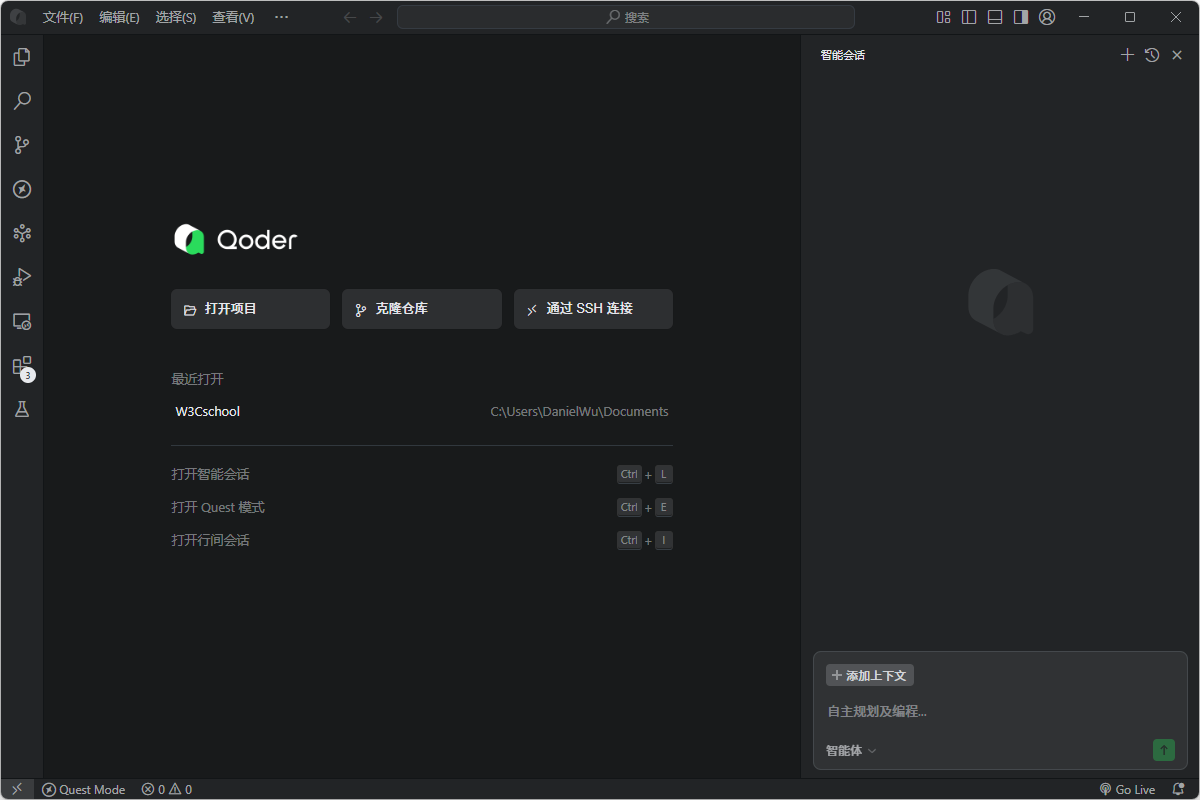Click the conversation history clock icon

(x=1152, y=55)
